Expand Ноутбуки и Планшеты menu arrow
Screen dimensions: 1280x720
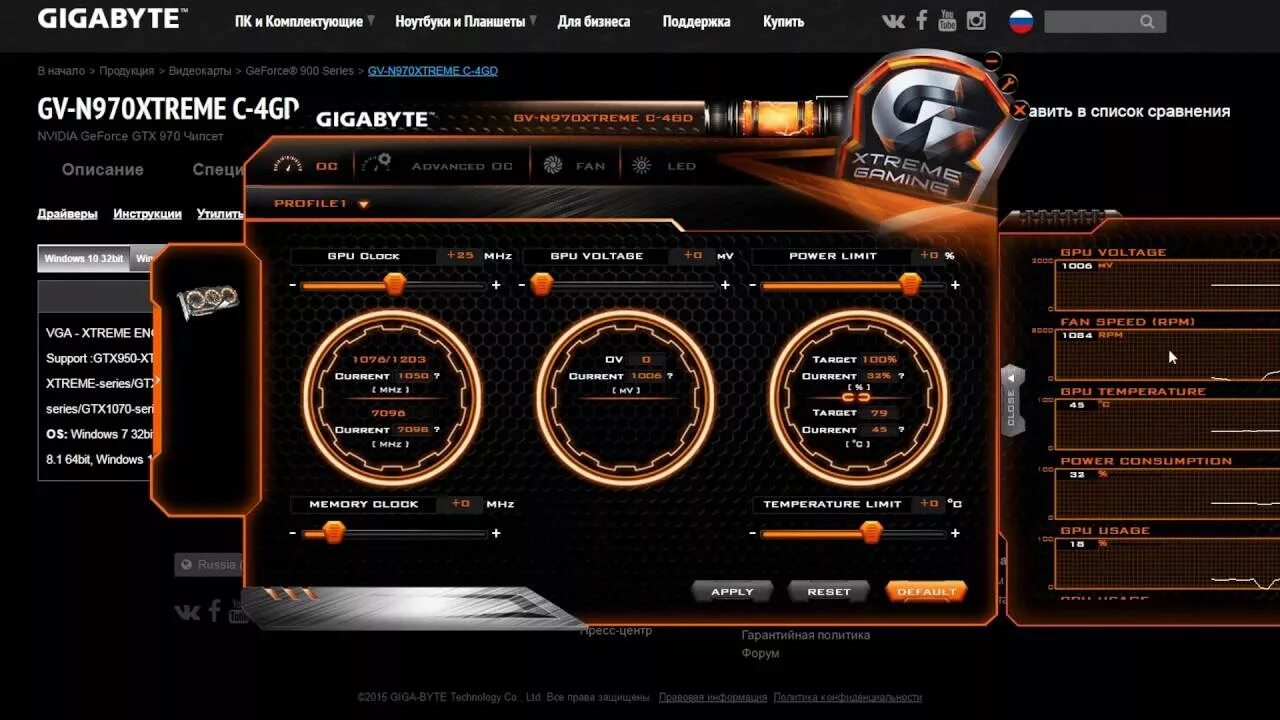pos(532,20)
